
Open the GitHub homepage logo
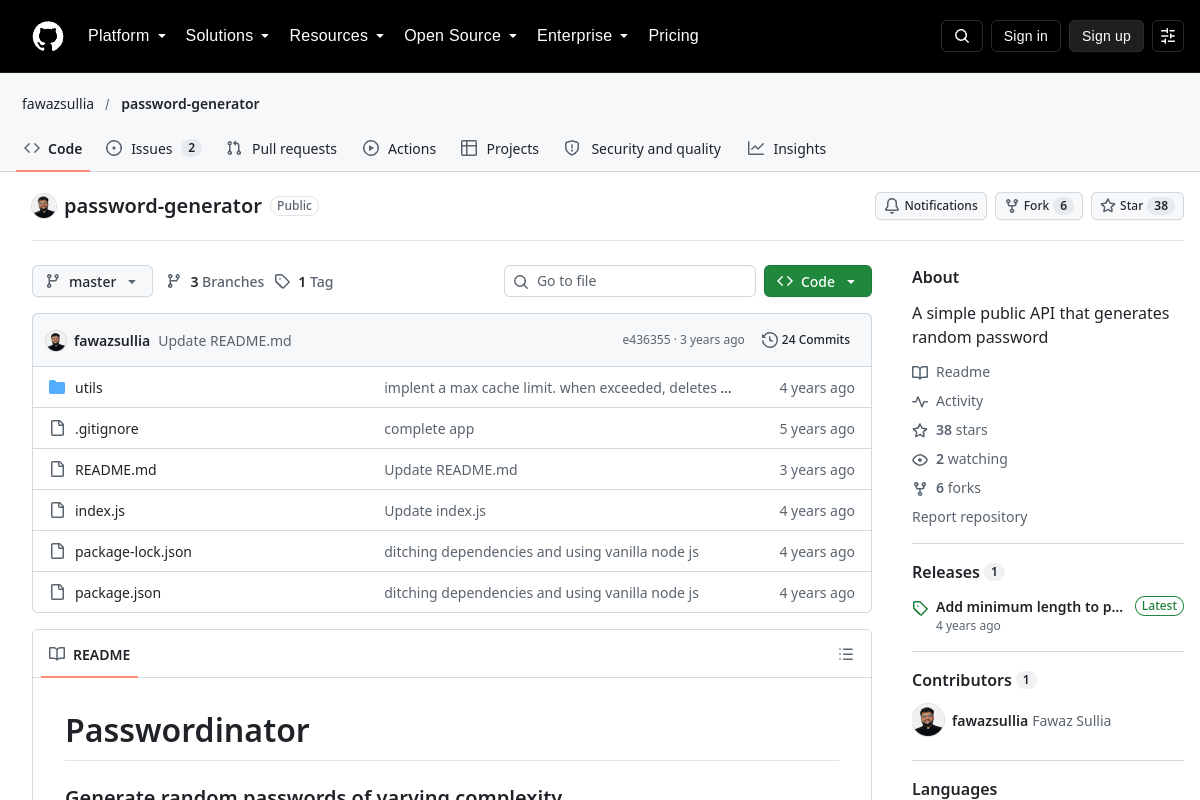pyautogui.click(x=48, y=36)
